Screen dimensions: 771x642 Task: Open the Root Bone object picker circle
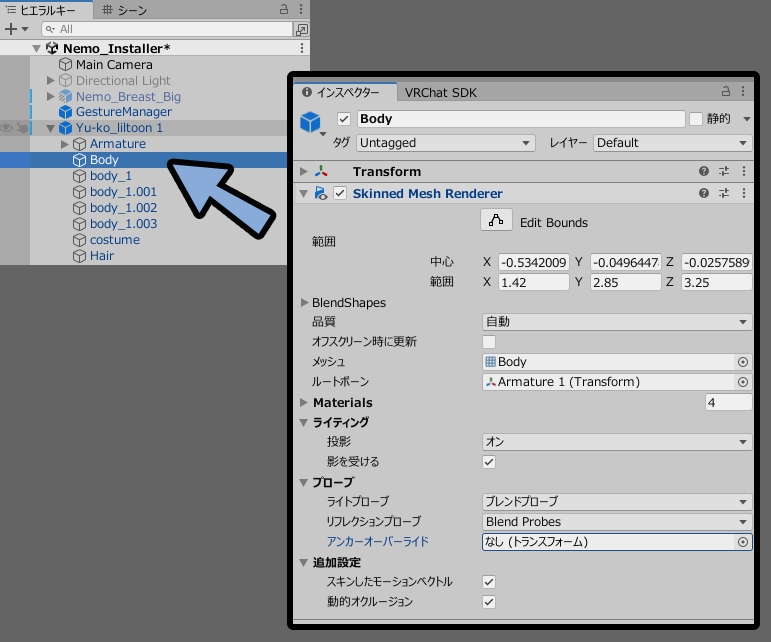click(x=742, y=382)
